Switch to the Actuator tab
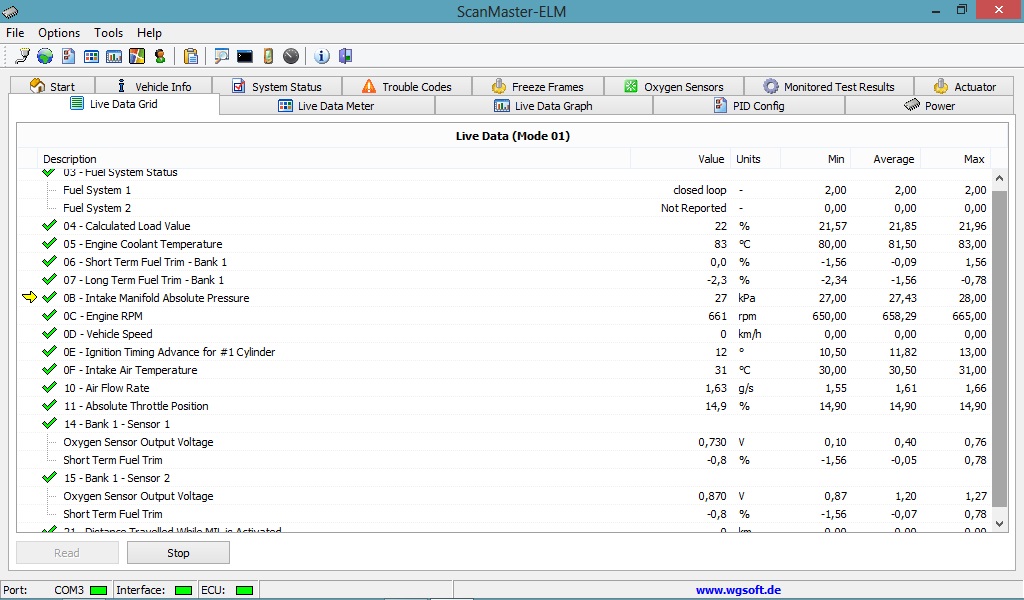Viewport: 1024px width, 600px height. [965, 86]
